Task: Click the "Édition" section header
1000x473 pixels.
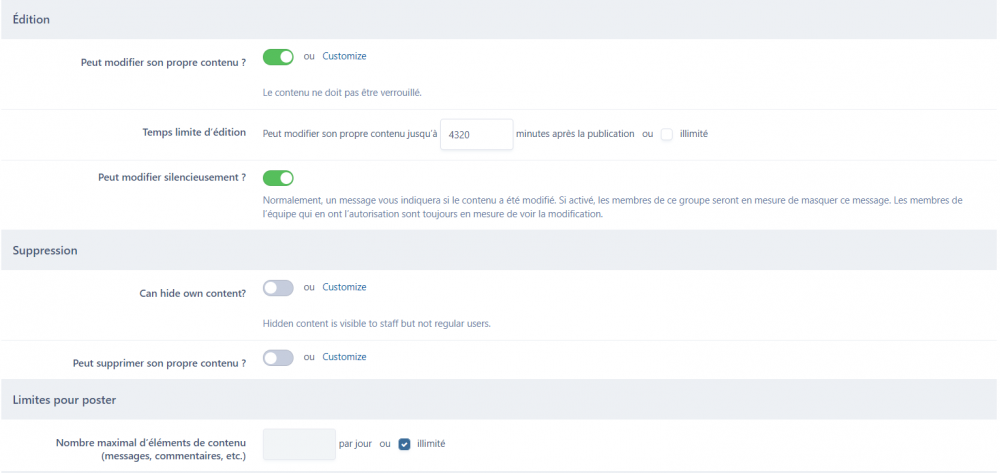Action: coord(31,19)
